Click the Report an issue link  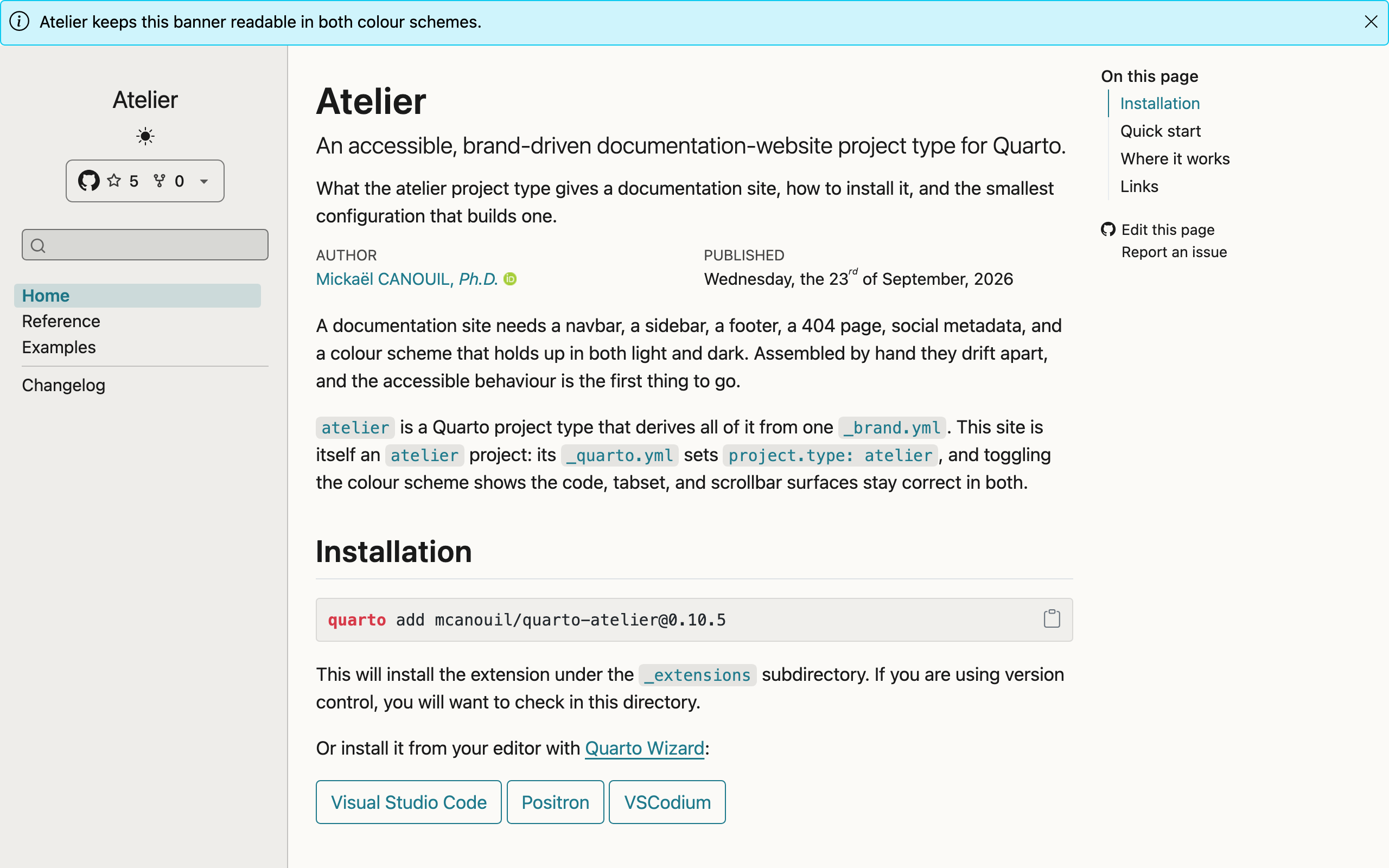pos(1174,252)
